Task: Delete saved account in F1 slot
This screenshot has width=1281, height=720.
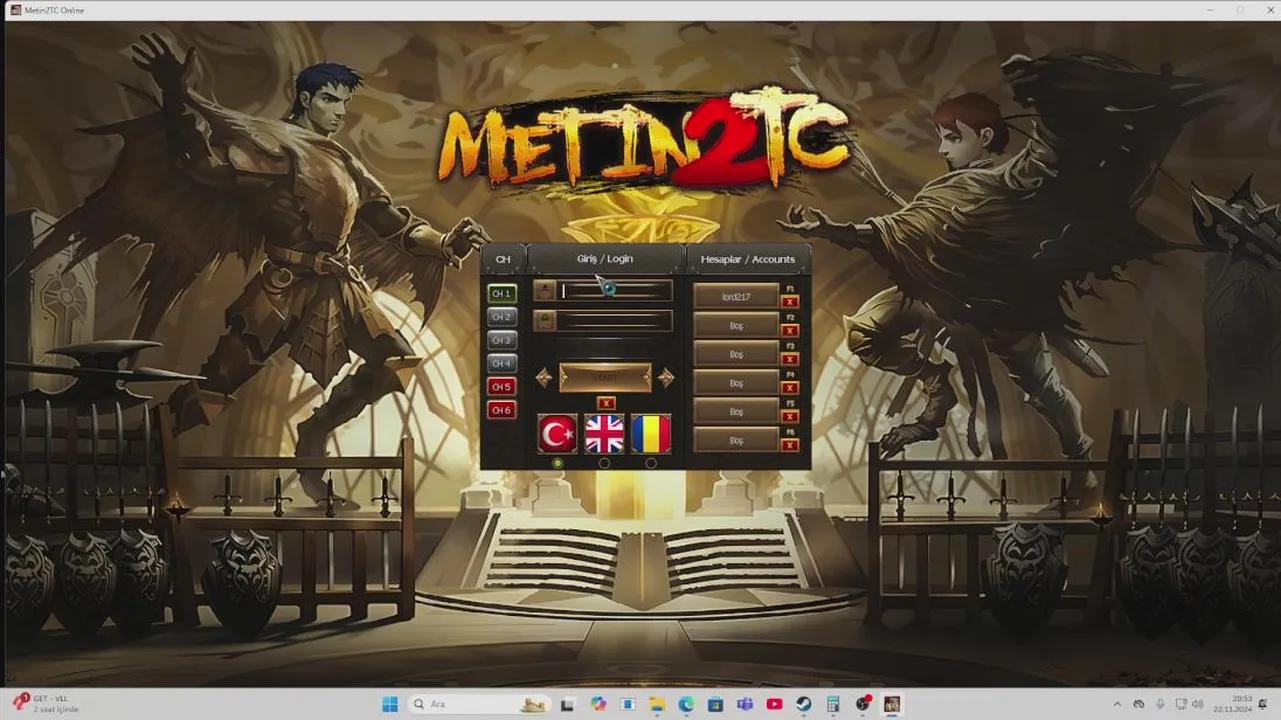Action: pos(790,302)
